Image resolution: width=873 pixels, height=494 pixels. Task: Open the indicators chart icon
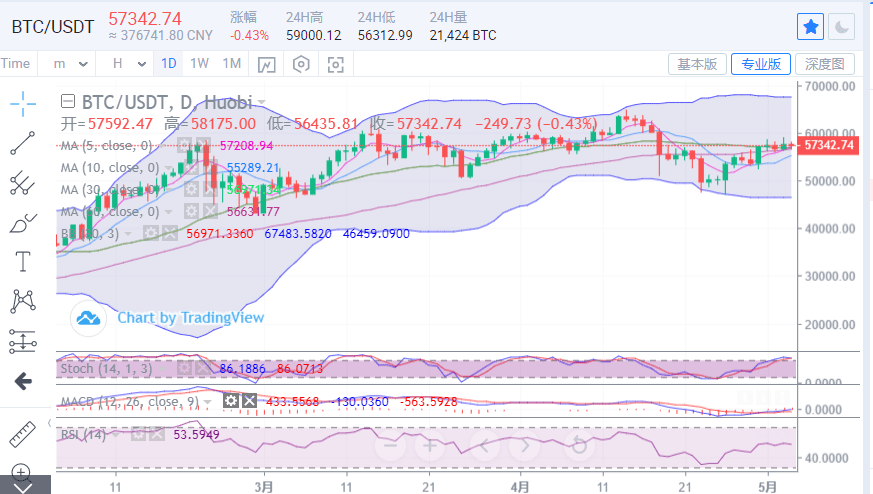(x=267, y=65)
